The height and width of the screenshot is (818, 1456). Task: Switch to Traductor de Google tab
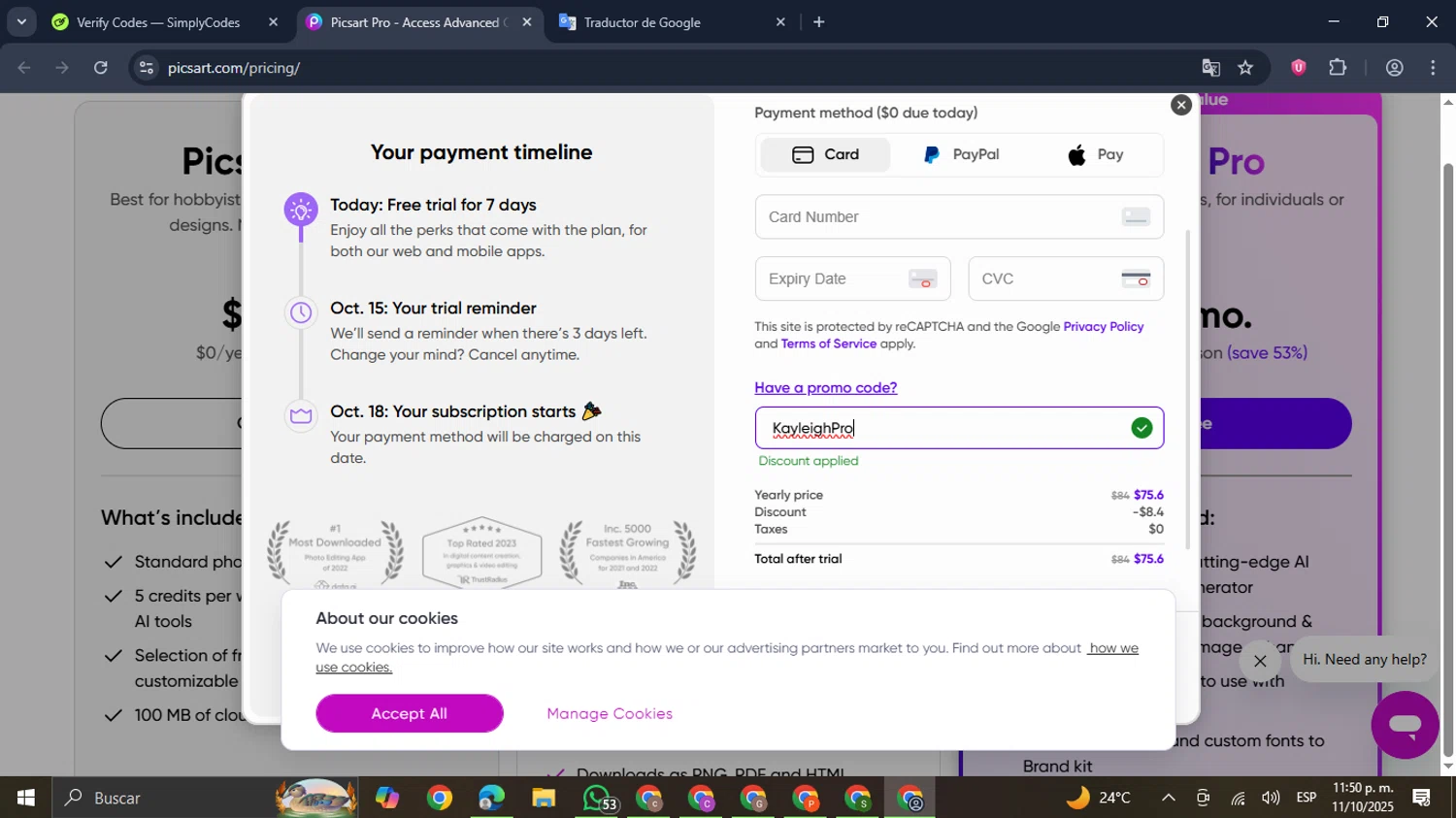point(670,22)
